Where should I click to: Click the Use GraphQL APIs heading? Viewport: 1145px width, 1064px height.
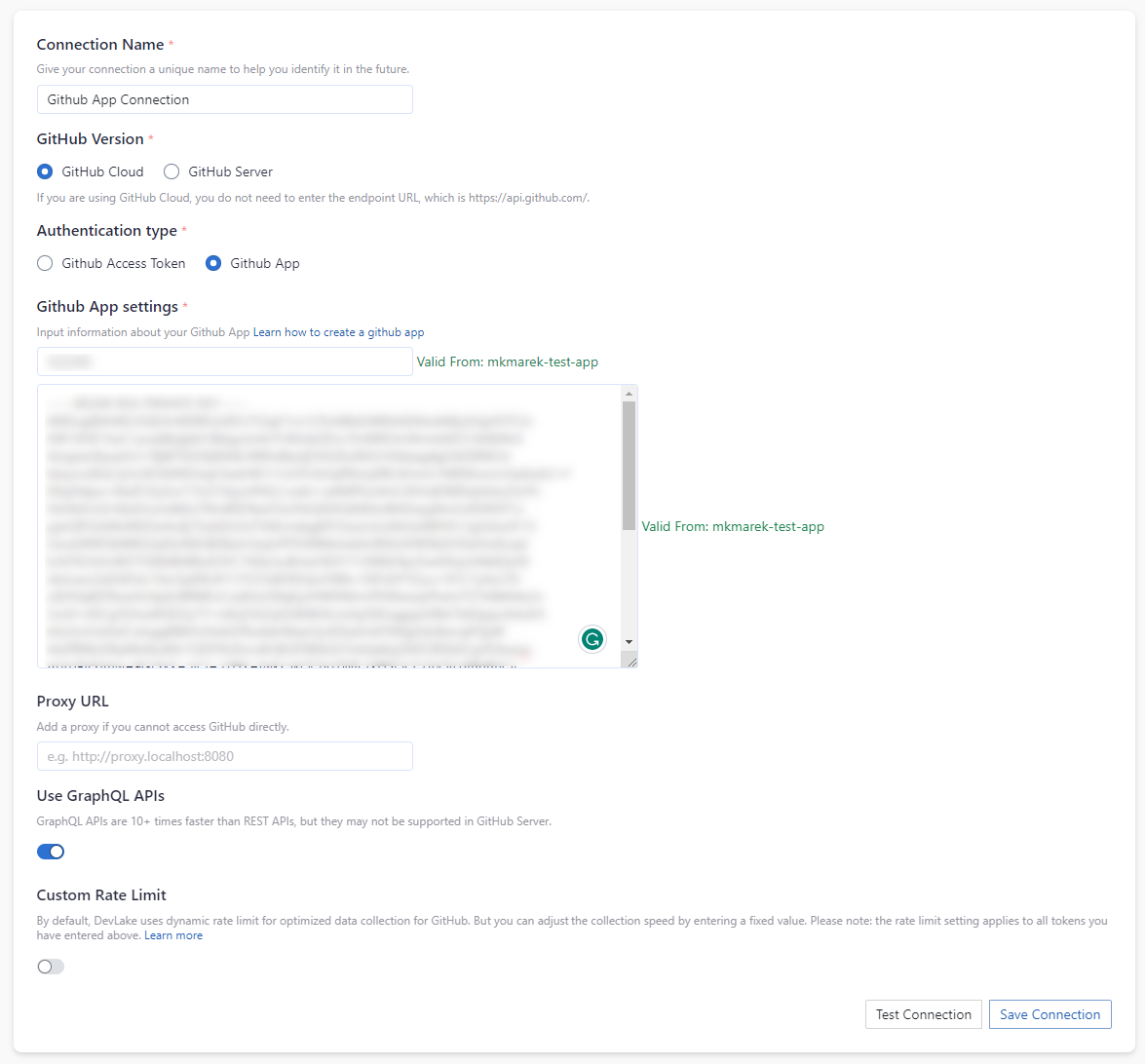click(100, 796)
